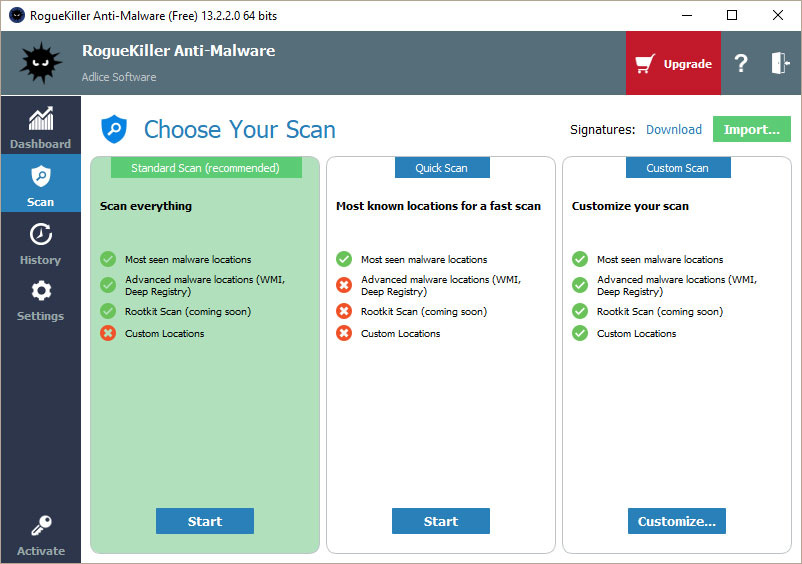Viewport: 802px width, 564px height.
Task: Click red cross for Quick Scan Advanced locations
Action: coord(344,285)
